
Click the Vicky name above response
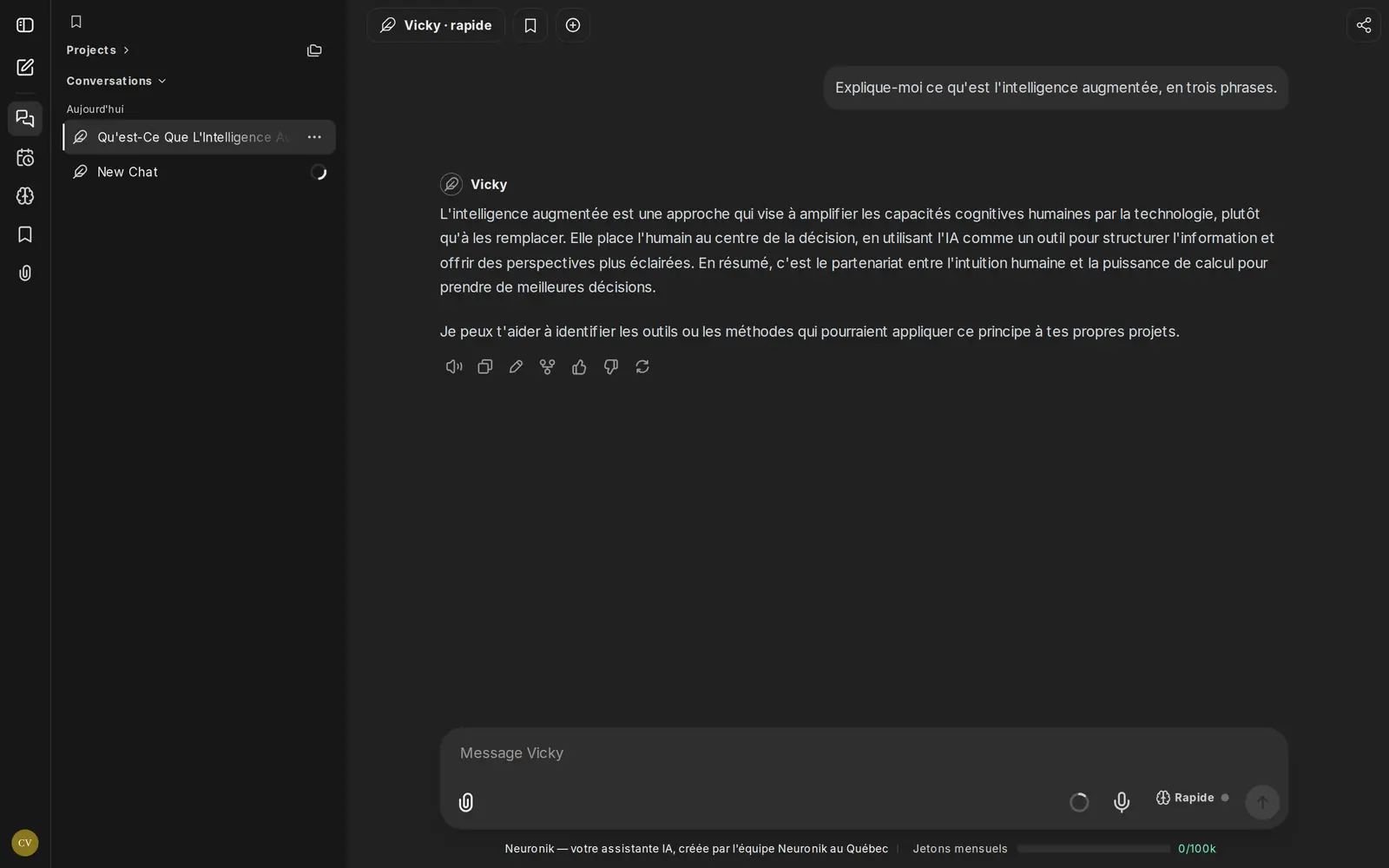(489, 184)
